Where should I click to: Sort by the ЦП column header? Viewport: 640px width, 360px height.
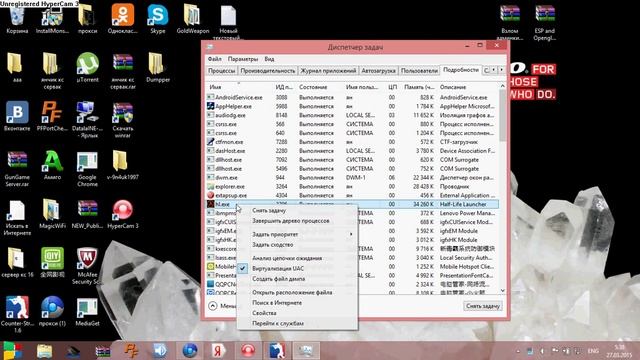pyautogui.click(x=393, y=87)
